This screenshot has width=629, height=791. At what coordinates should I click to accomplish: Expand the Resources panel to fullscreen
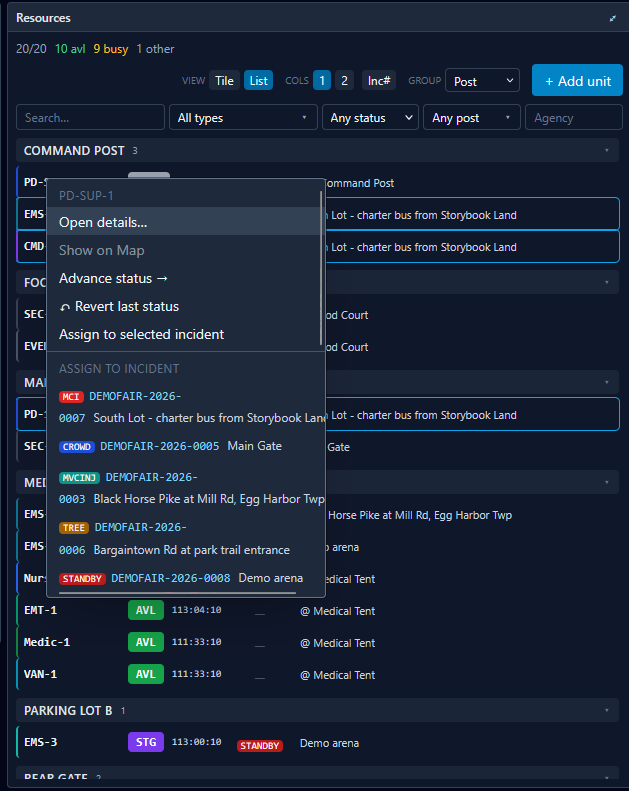click(x=612, y=18)
